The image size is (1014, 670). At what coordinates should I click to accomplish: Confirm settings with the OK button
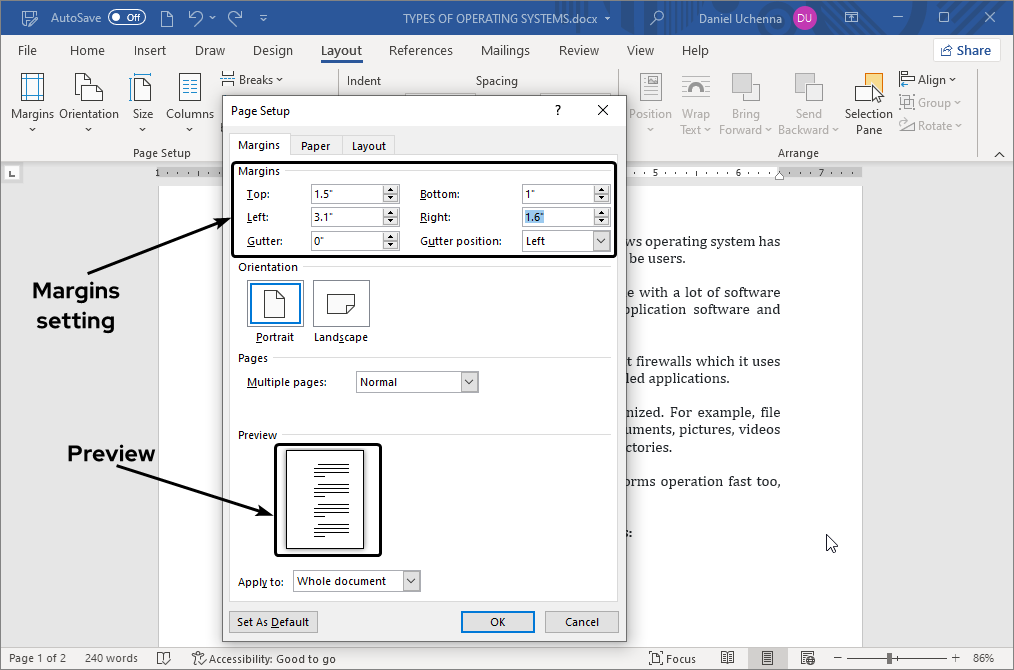coord(497,621)
